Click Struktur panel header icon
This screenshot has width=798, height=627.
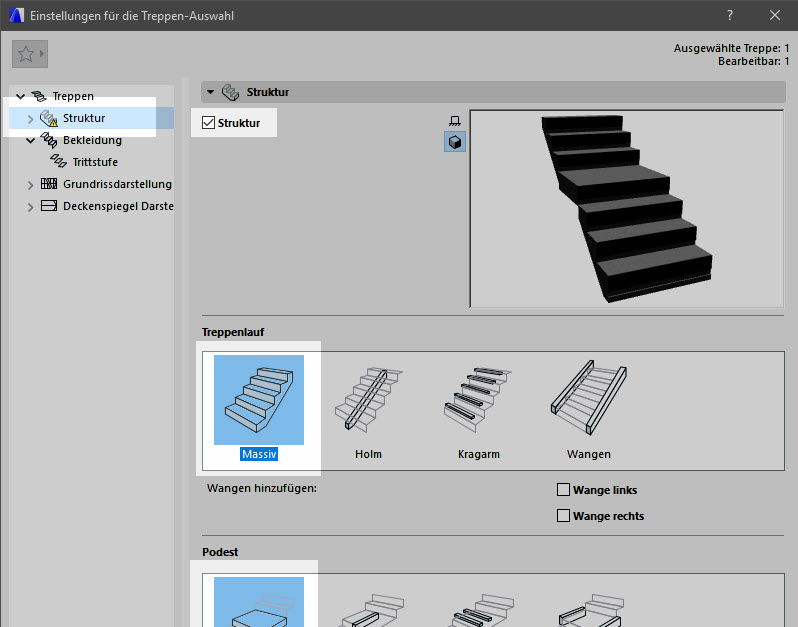pos(230,92)
